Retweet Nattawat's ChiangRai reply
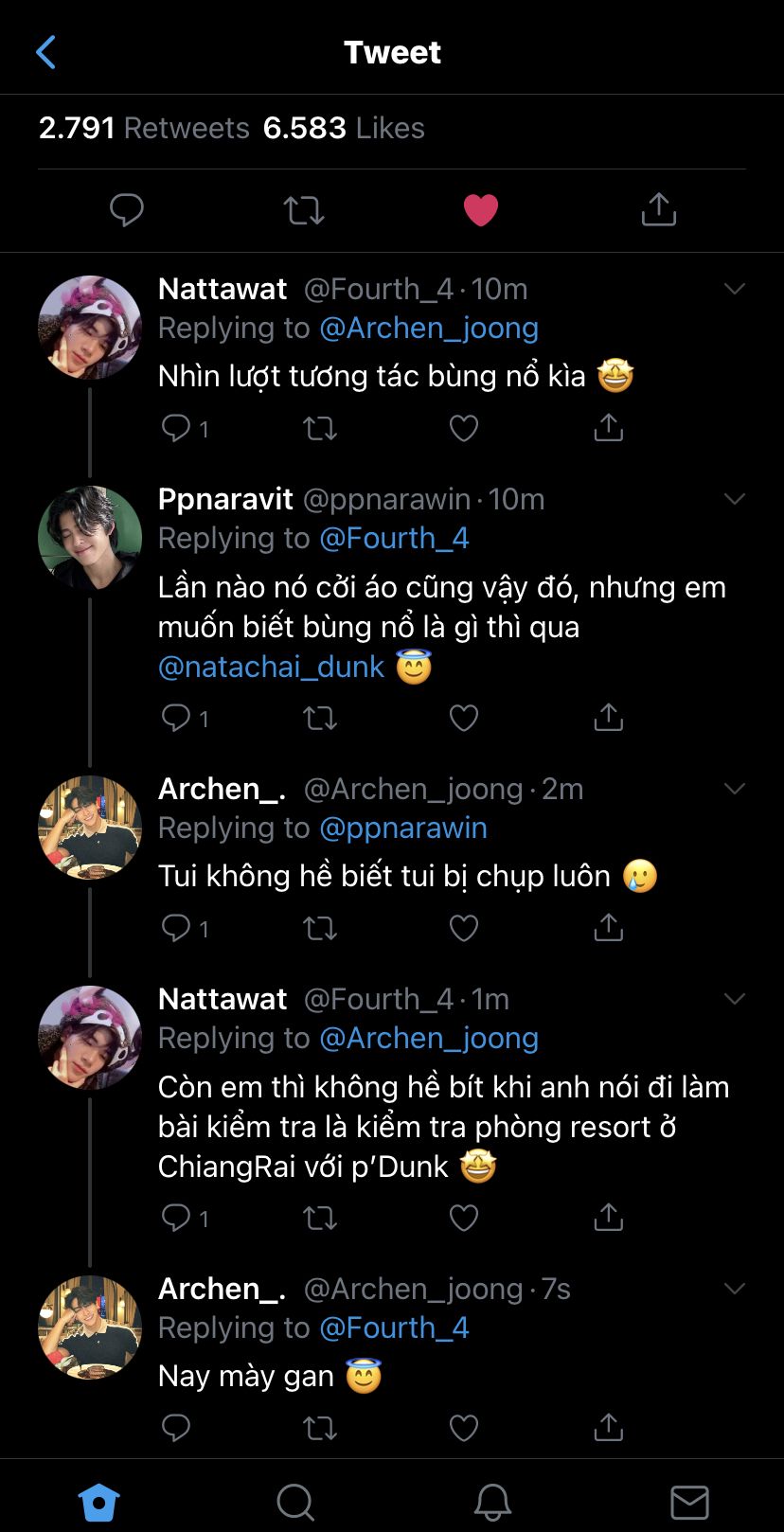784x1532 pixels. coord(320,1217)
